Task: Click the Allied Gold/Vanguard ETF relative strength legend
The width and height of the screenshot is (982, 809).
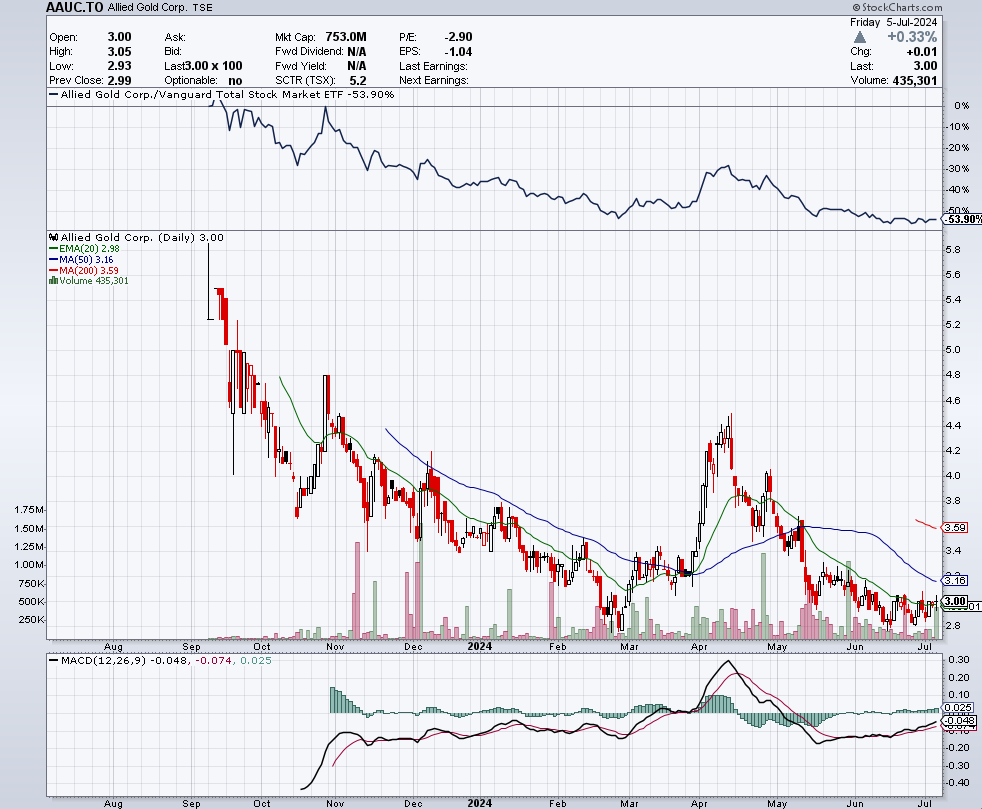Action: (222, 95)
